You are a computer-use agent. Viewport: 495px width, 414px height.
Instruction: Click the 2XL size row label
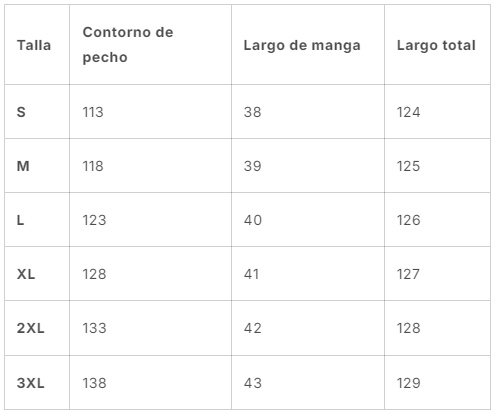[x=30, y=328]
